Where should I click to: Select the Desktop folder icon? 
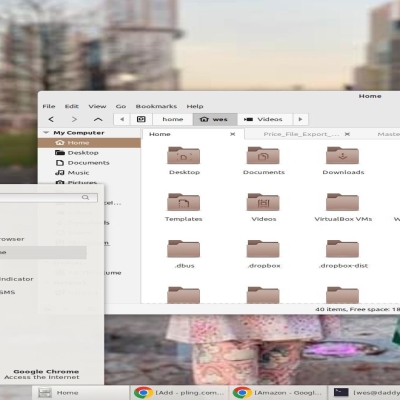(184, 155)
